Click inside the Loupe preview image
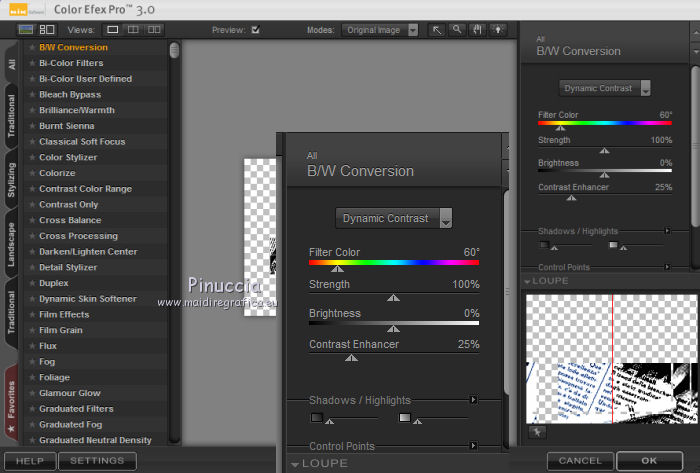The height and width of the screenshot is (473, 700). pyautogui.click(x=611, y=359)
